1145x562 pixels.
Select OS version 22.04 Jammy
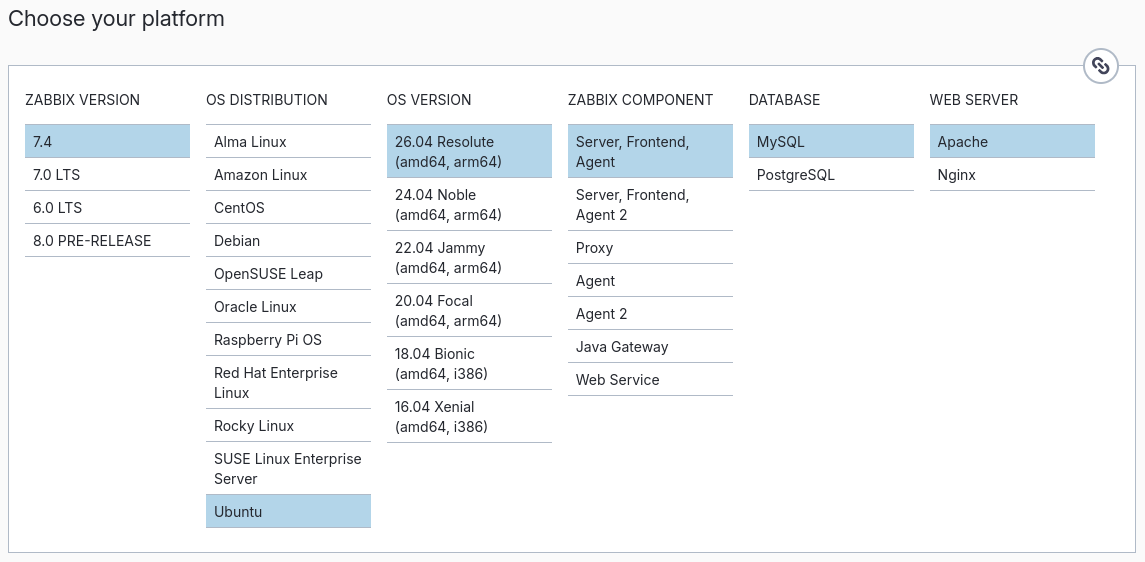470,258
